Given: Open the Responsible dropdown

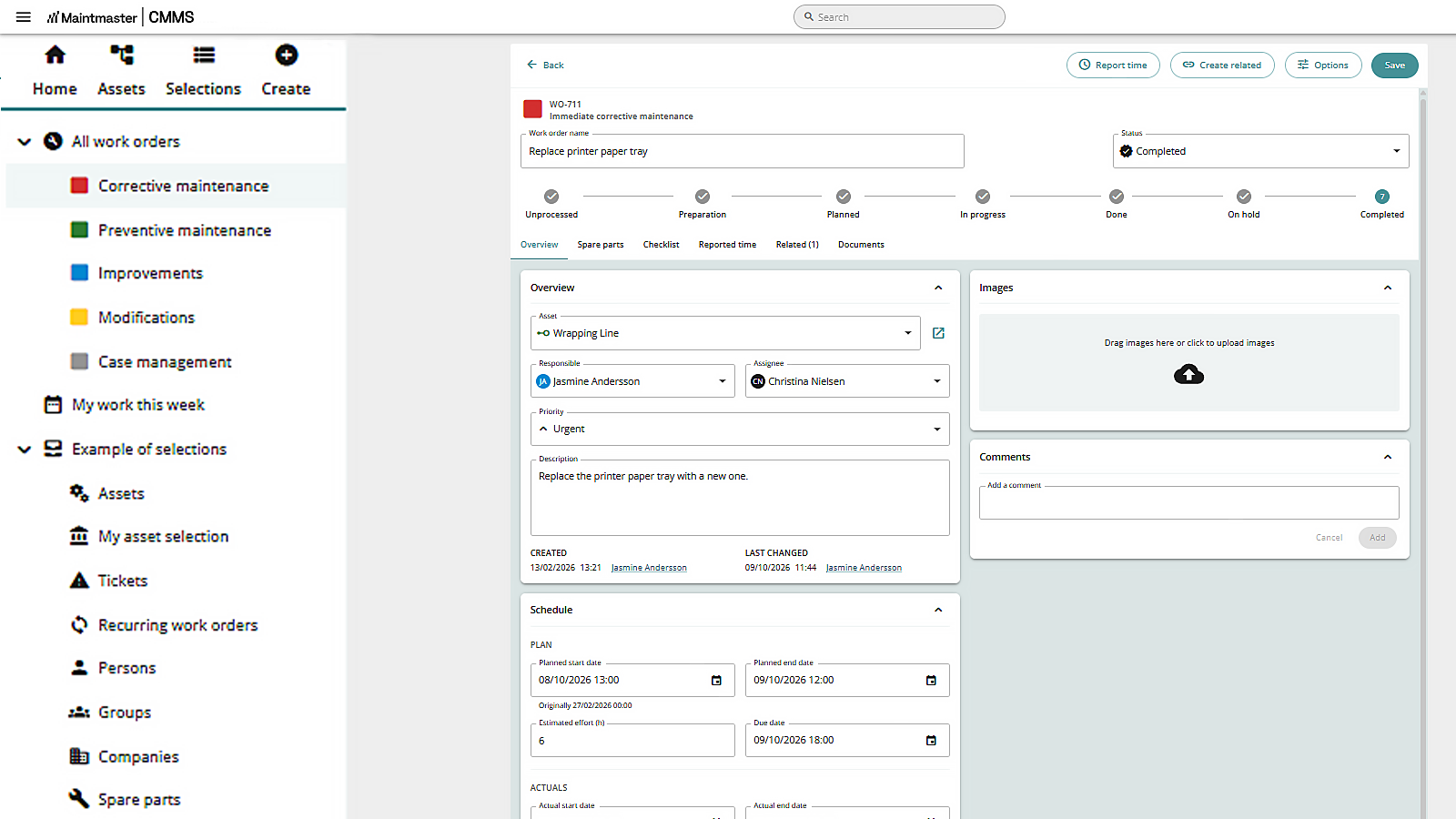Looking at the screenshot, I should [632, 381].
